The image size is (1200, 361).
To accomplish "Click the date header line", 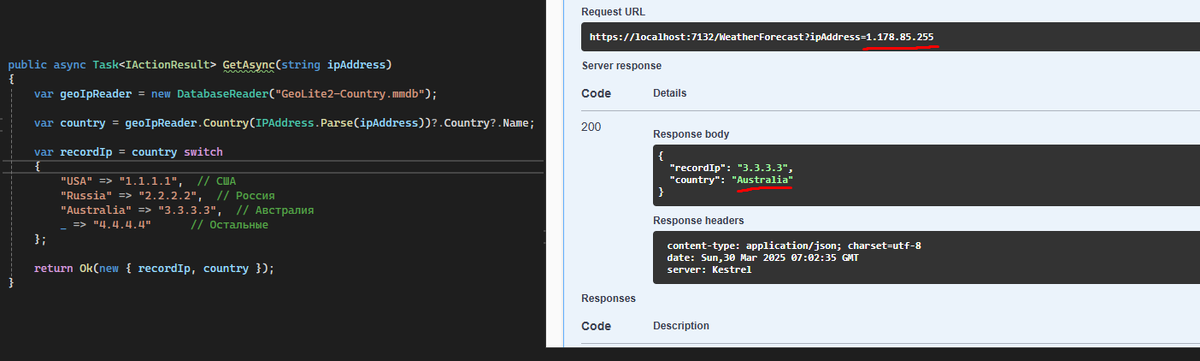I will point(762,257).
